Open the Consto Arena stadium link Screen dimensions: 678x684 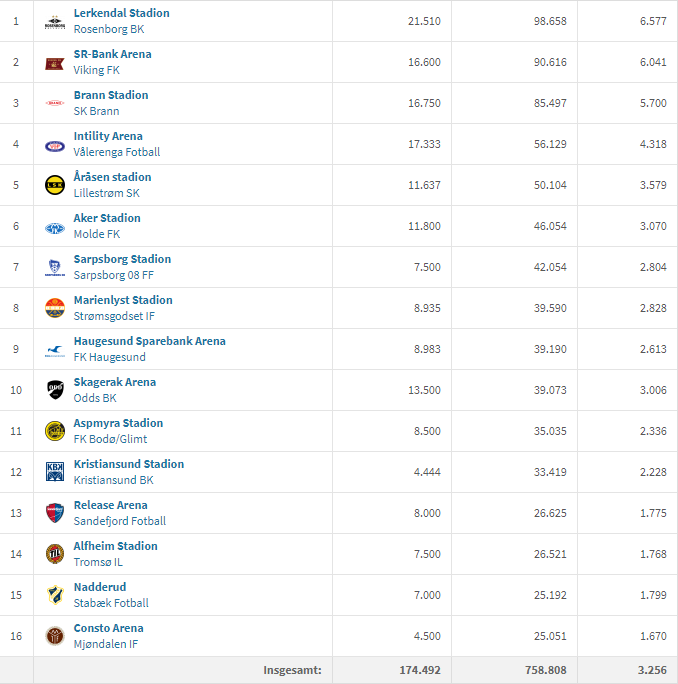click(x=108, y=628)
